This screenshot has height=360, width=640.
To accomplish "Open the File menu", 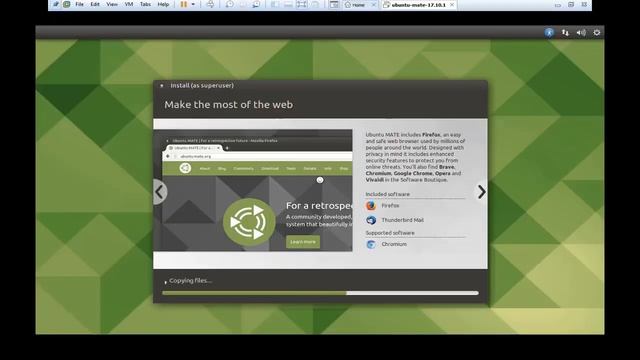I will coord(80,4).
